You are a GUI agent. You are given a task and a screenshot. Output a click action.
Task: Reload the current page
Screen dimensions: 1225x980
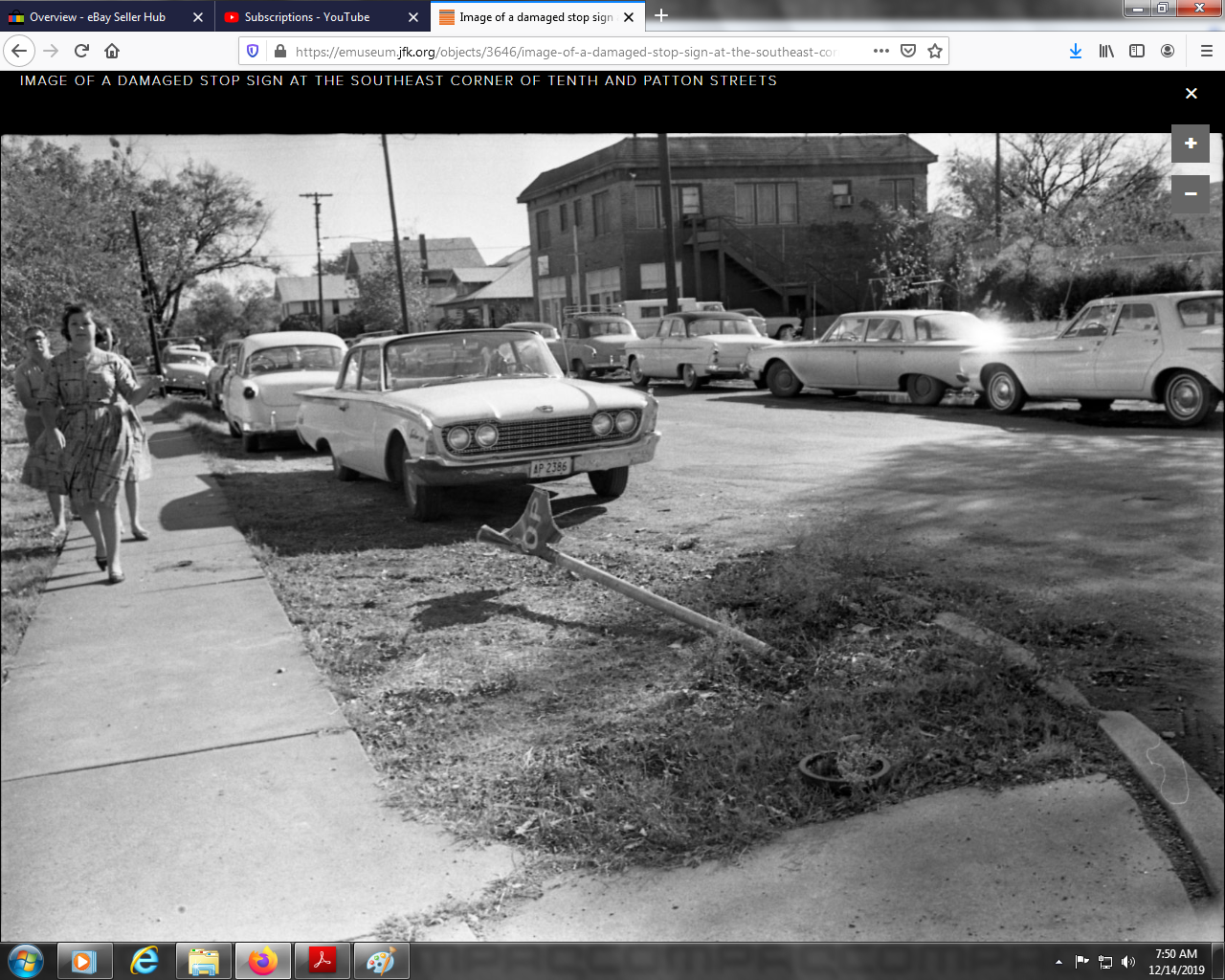pos(81,51)
